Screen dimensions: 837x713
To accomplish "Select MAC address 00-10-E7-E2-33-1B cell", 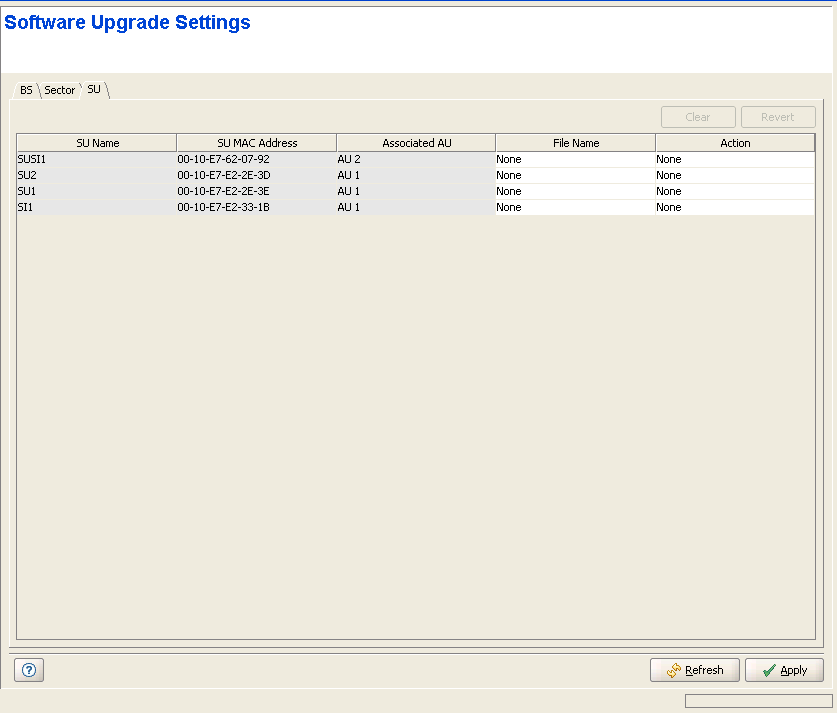I will pyautogui.click(x=257, y=207).
